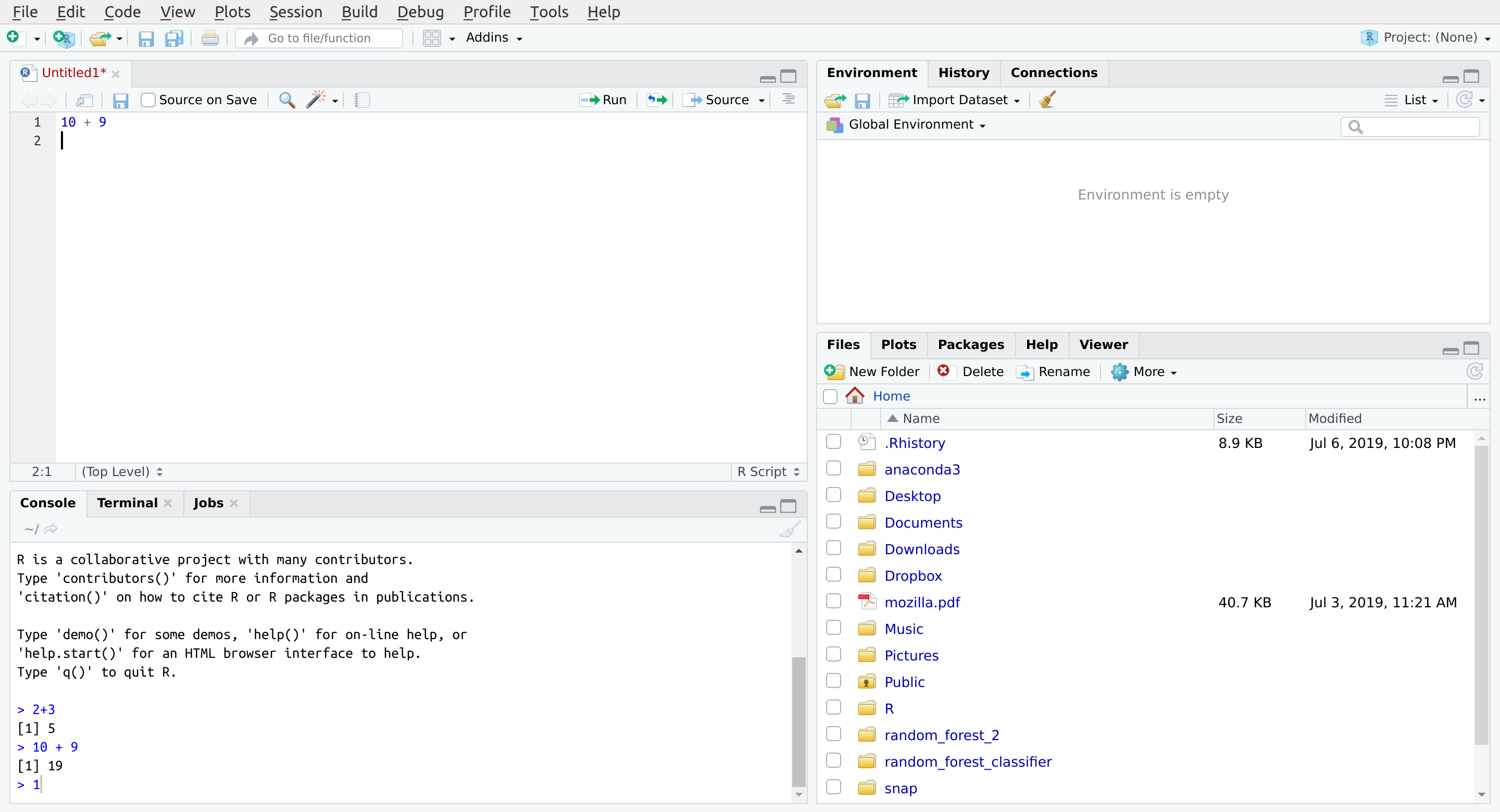
Task: Open the Tools menu
Action: click(x=548, y=11)
